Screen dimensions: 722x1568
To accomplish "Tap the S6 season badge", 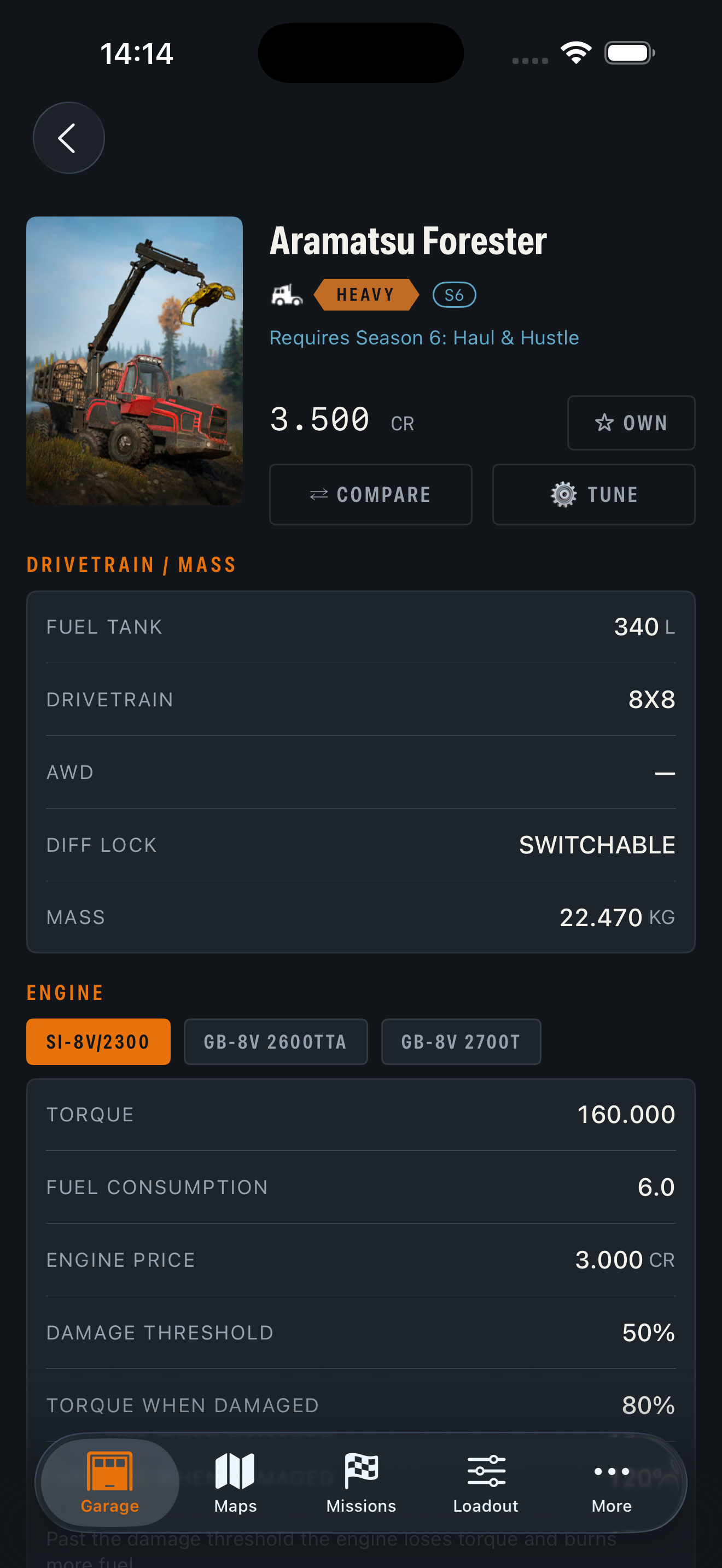I will 454,295.
